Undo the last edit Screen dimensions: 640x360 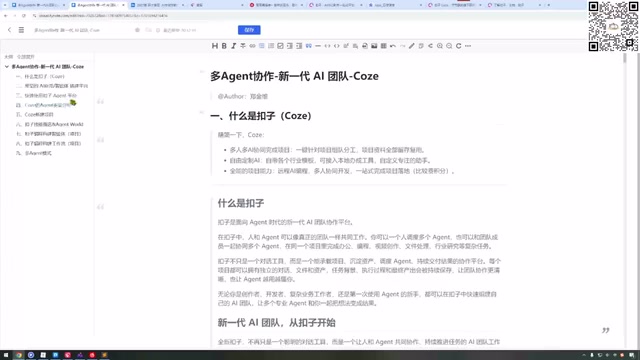click(393, 46)
